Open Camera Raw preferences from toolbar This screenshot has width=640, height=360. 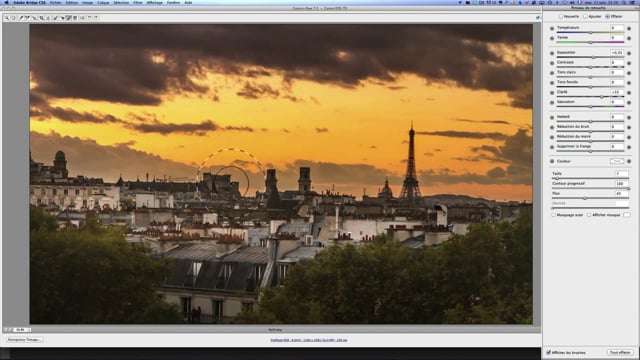pyautogui.click(x=82, y=18)
